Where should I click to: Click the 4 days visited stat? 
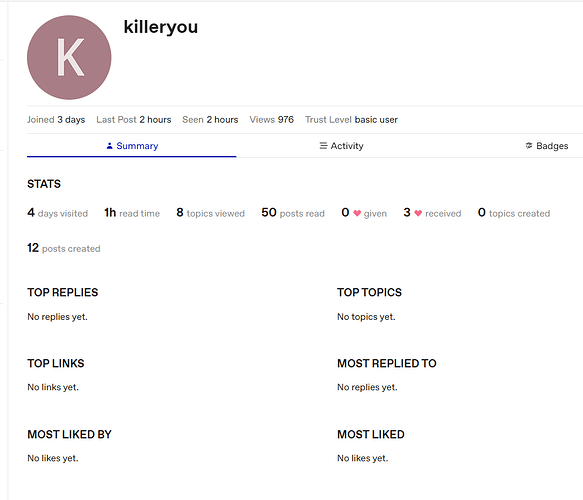(x=58, y=213)
